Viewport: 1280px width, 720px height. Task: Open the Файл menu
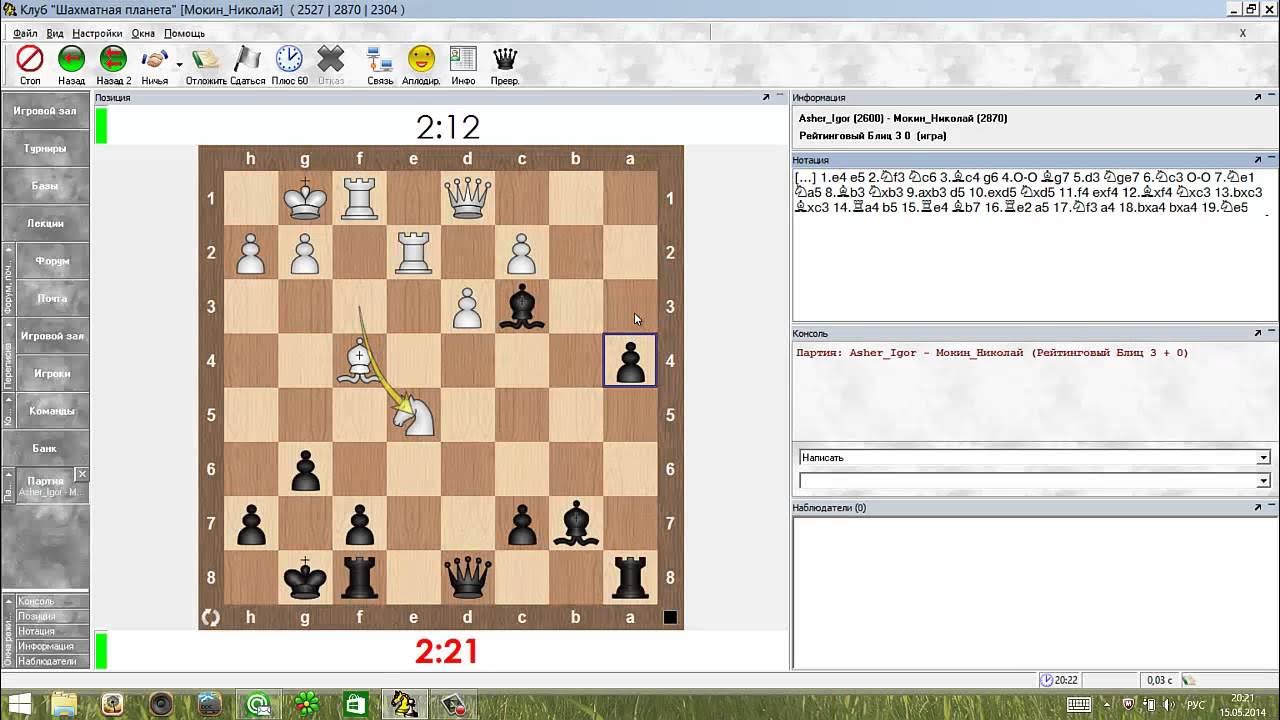25,33
